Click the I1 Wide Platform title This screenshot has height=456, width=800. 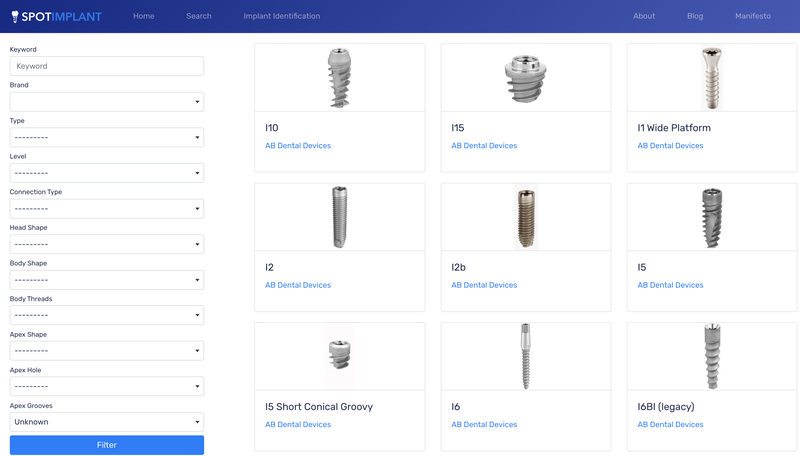pos(673,128)
